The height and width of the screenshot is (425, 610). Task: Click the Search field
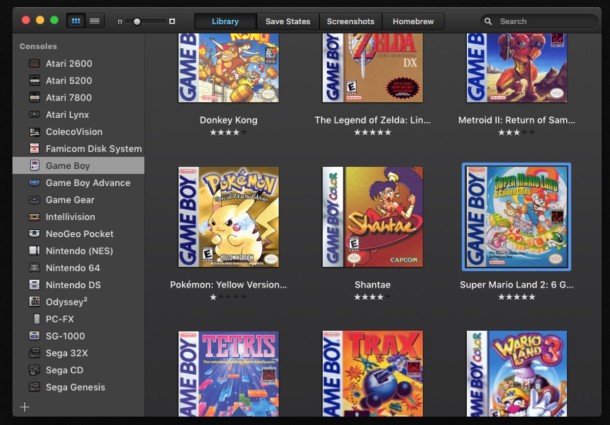539,21
